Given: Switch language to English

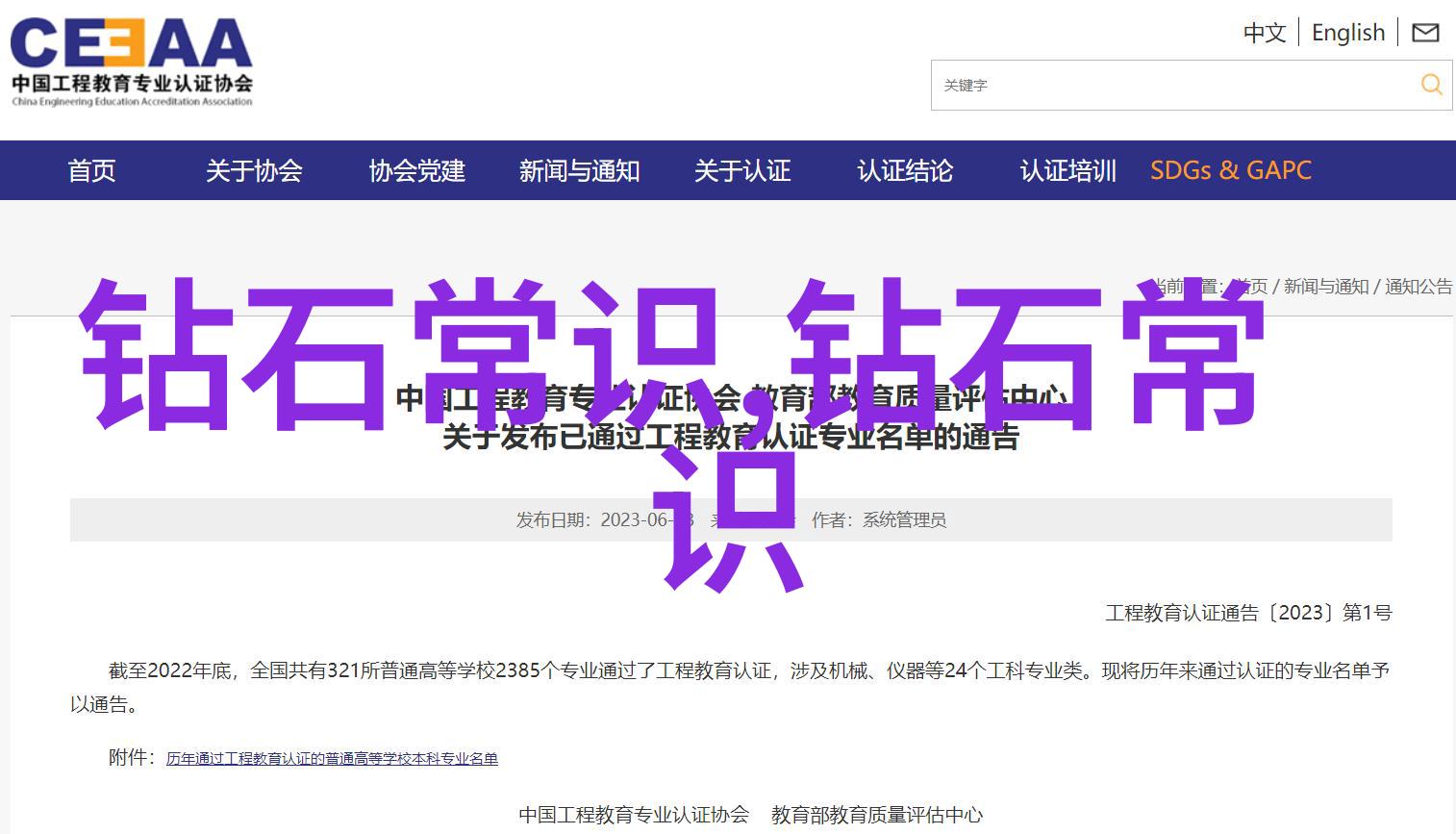Looking at the screenshot, I should tap(1347, 33).
